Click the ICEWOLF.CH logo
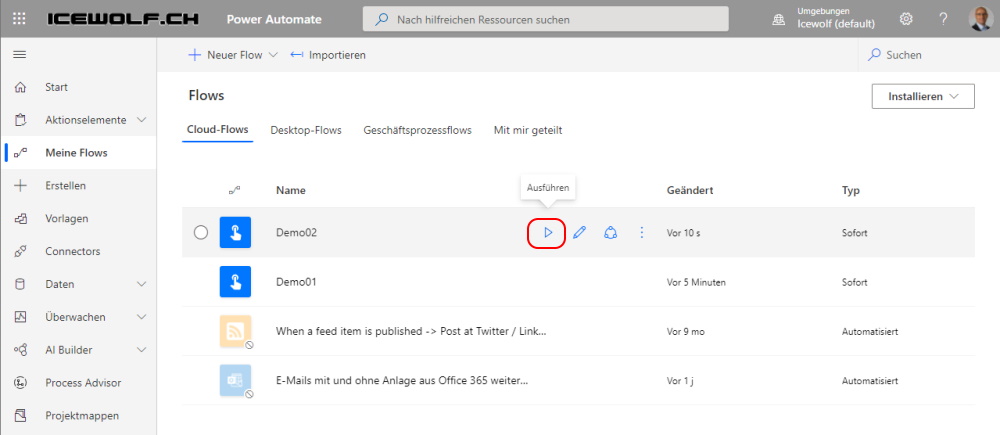This screenshot has width=1000, height=435. 123,19
